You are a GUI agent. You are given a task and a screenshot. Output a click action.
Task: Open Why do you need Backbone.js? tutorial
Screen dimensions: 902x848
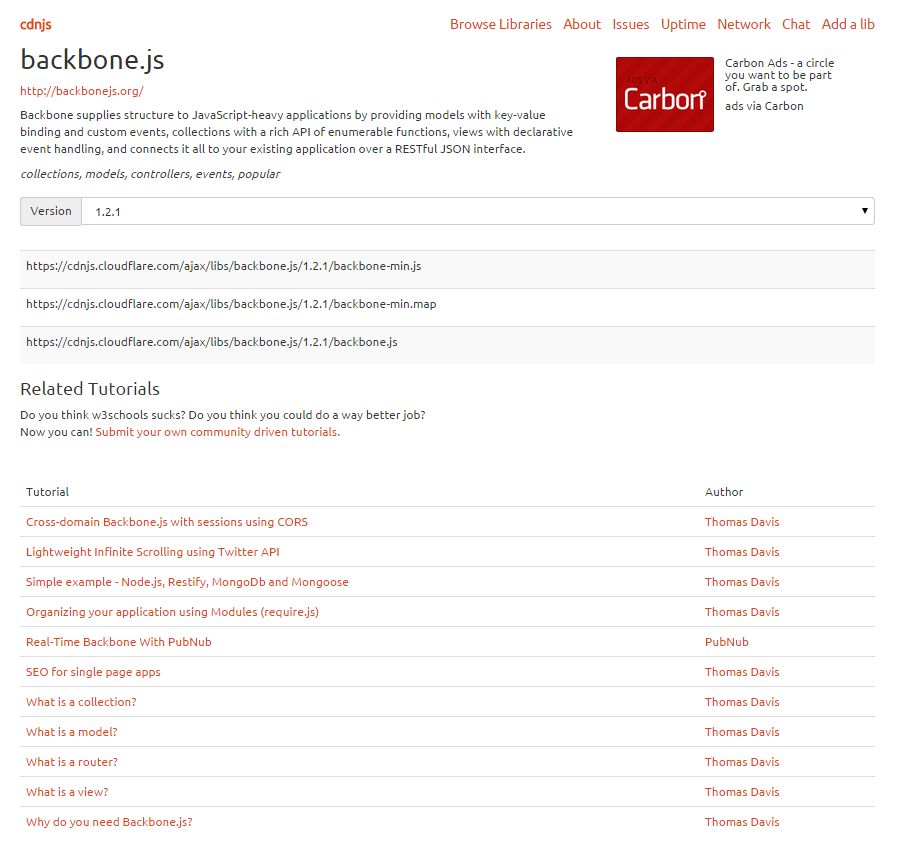point(109,822)
